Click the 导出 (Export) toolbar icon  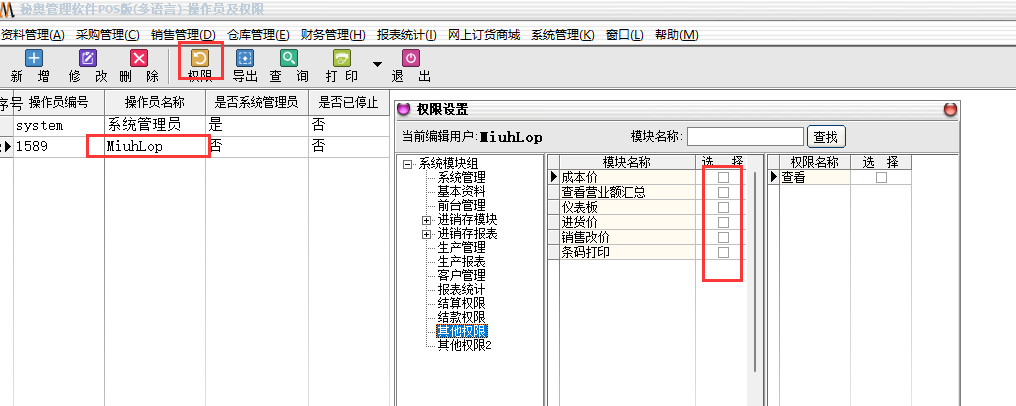click(244, 59)
